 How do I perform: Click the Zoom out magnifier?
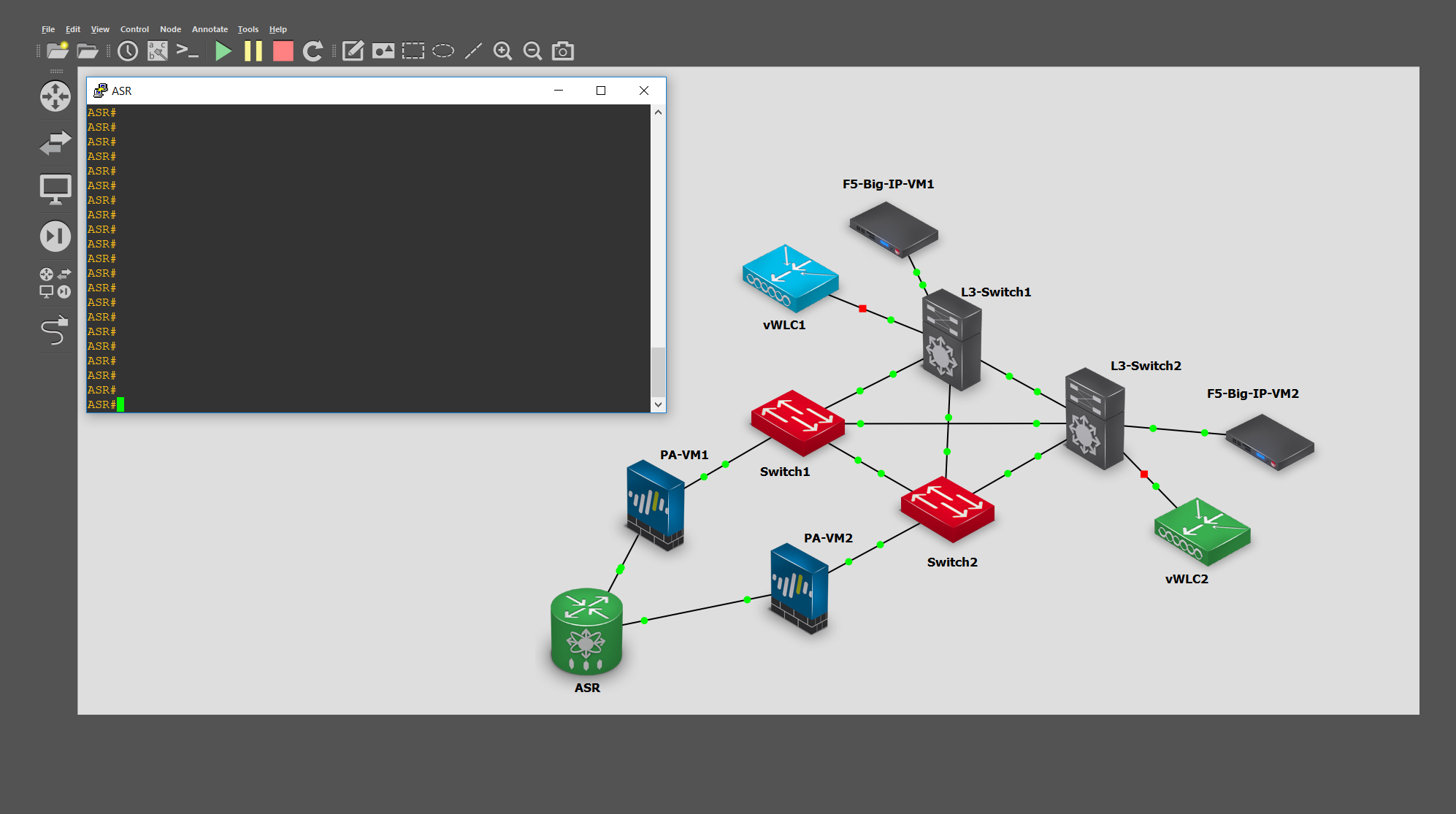[x=533, y=50]
